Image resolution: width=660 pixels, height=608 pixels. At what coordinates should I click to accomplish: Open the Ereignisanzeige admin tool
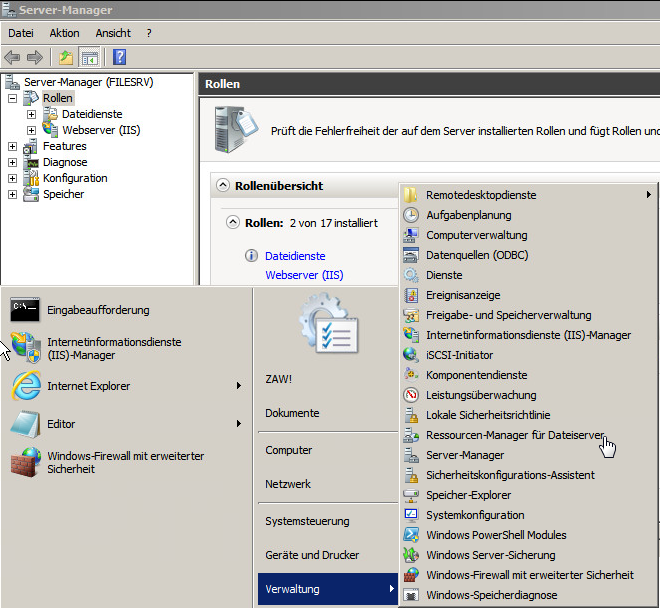[x=463, y=295]
